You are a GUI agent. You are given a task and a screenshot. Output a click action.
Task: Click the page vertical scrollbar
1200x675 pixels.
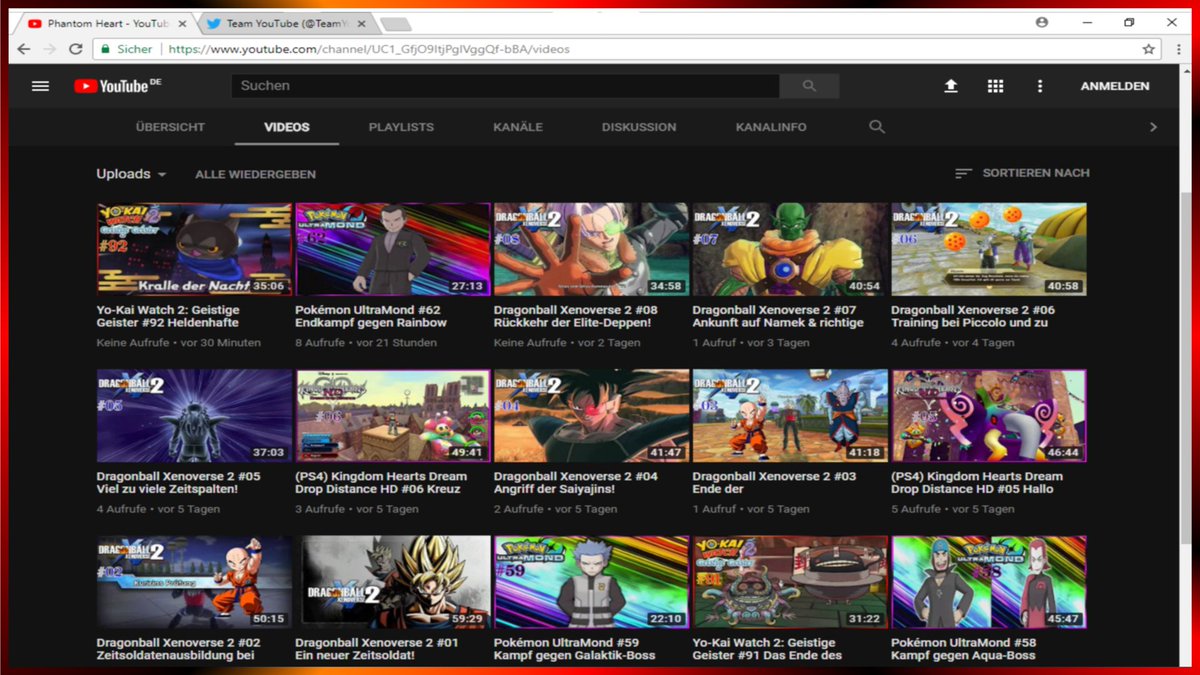(x=1185, y=366)
